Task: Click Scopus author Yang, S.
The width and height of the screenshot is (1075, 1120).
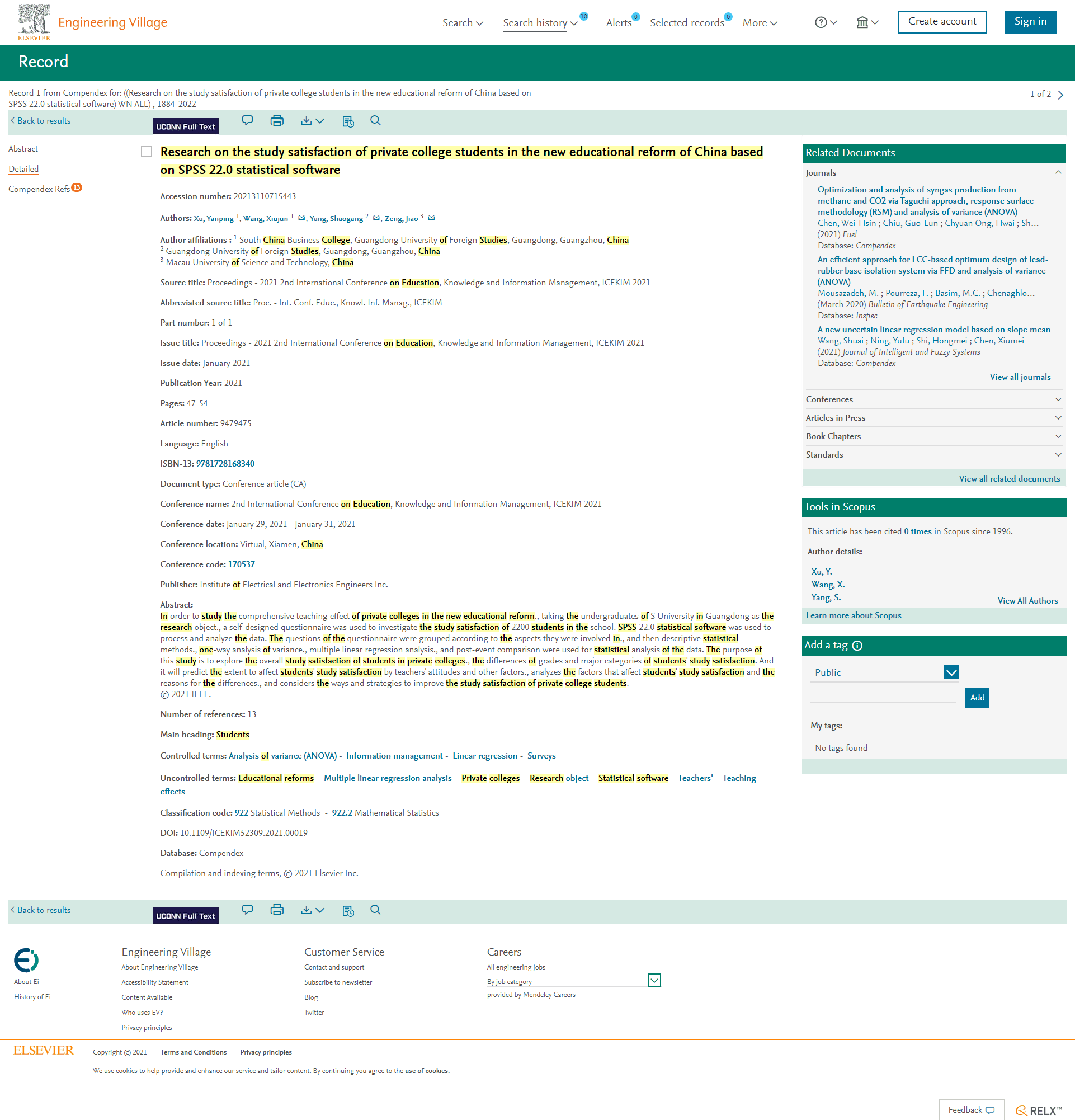Action: click(x=826, y=597)
